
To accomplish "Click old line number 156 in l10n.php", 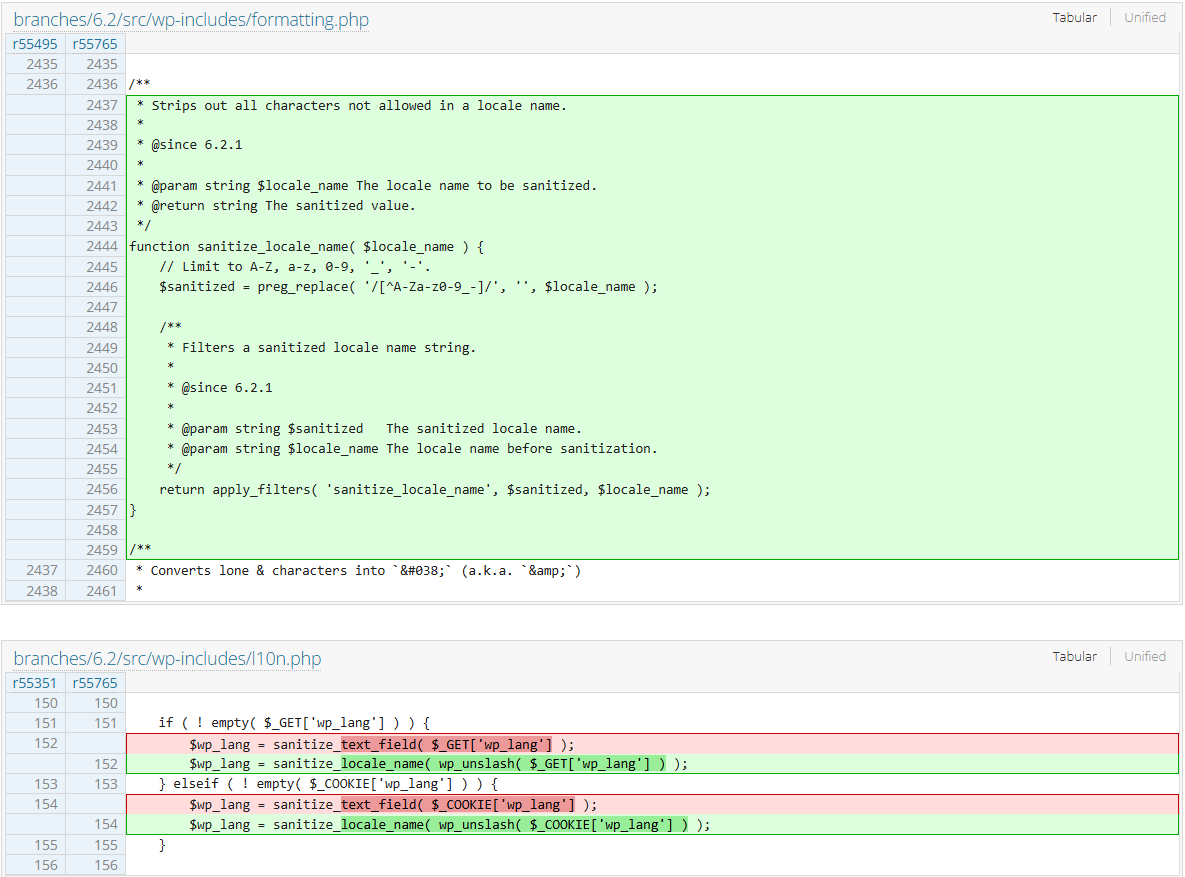I will click(45, 865).
